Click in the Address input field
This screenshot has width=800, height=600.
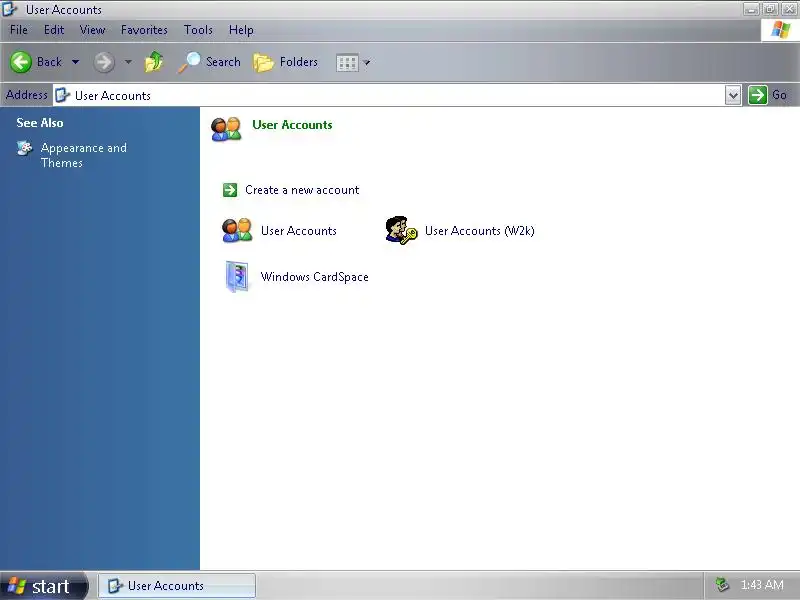point(388,95)
